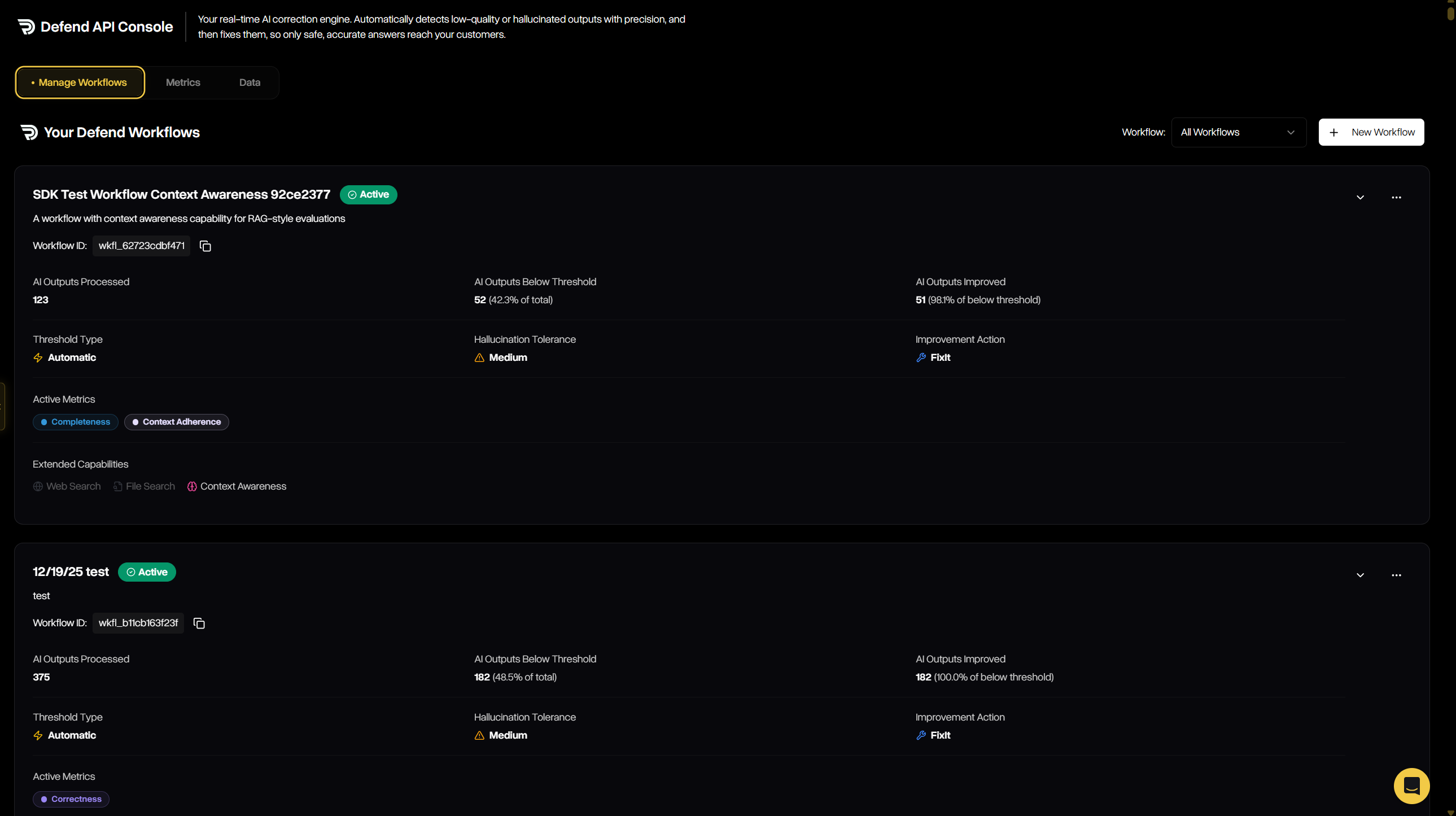
Task: Copy the 12/19/25 test workflow ID
Action: pyautogui.click(x=198, y=623)
